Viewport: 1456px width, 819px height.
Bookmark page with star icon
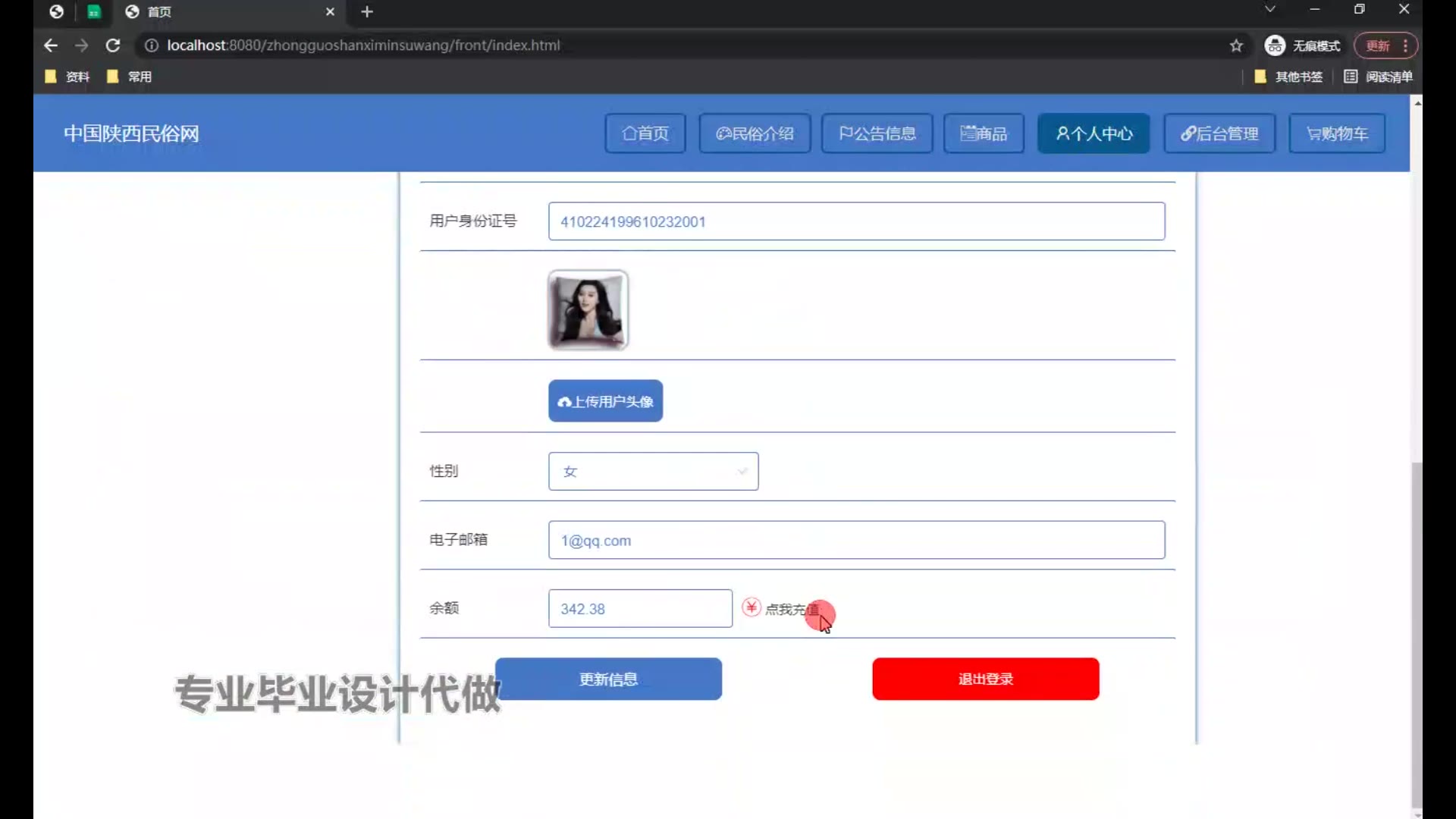[x=1236, y=45]
